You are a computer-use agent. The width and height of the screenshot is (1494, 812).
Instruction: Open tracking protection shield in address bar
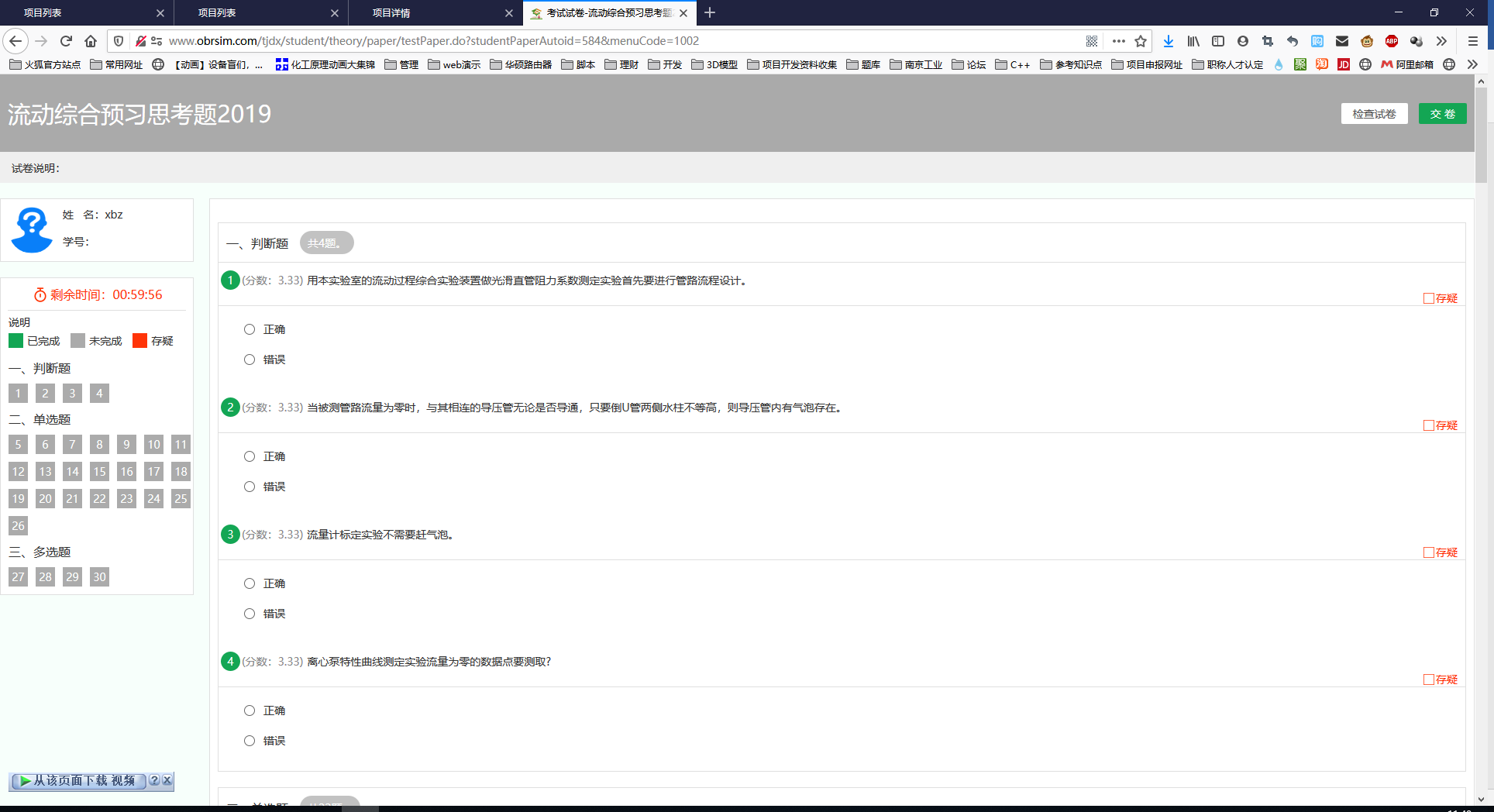tap(119, 41)
